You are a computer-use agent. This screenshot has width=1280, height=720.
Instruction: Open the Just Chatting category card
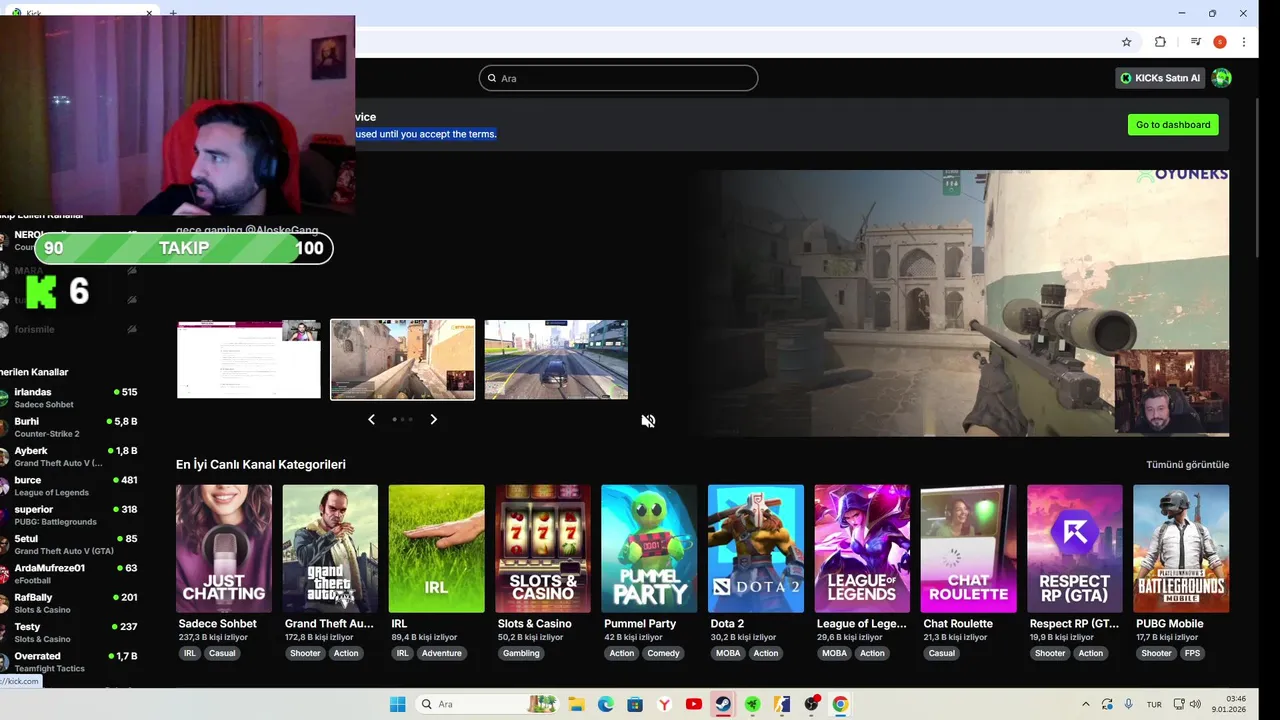click(224, 549)
